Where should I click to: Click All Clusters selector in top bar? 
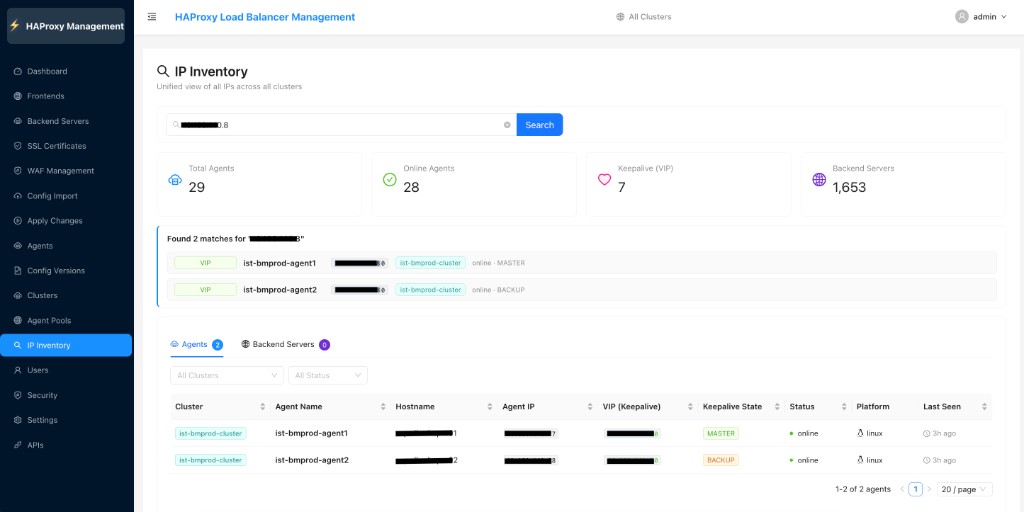pyautogui.click(x=644, y=17)
